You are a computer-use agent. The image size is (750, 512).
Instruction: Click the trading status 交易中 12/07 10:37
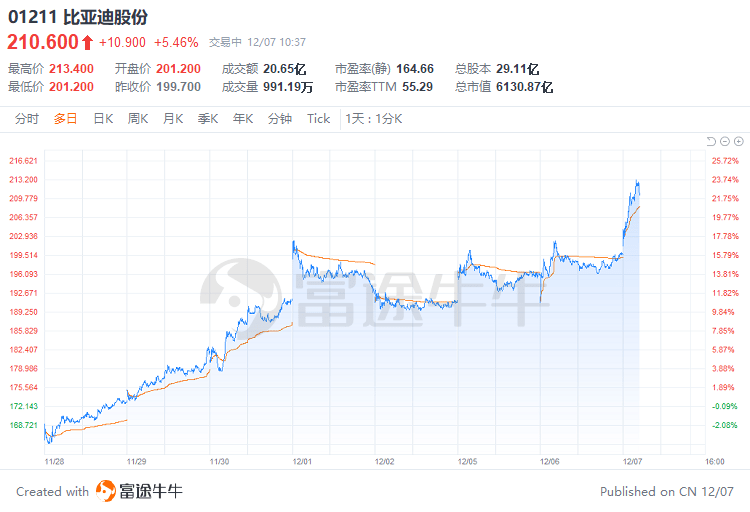[257, 43]
